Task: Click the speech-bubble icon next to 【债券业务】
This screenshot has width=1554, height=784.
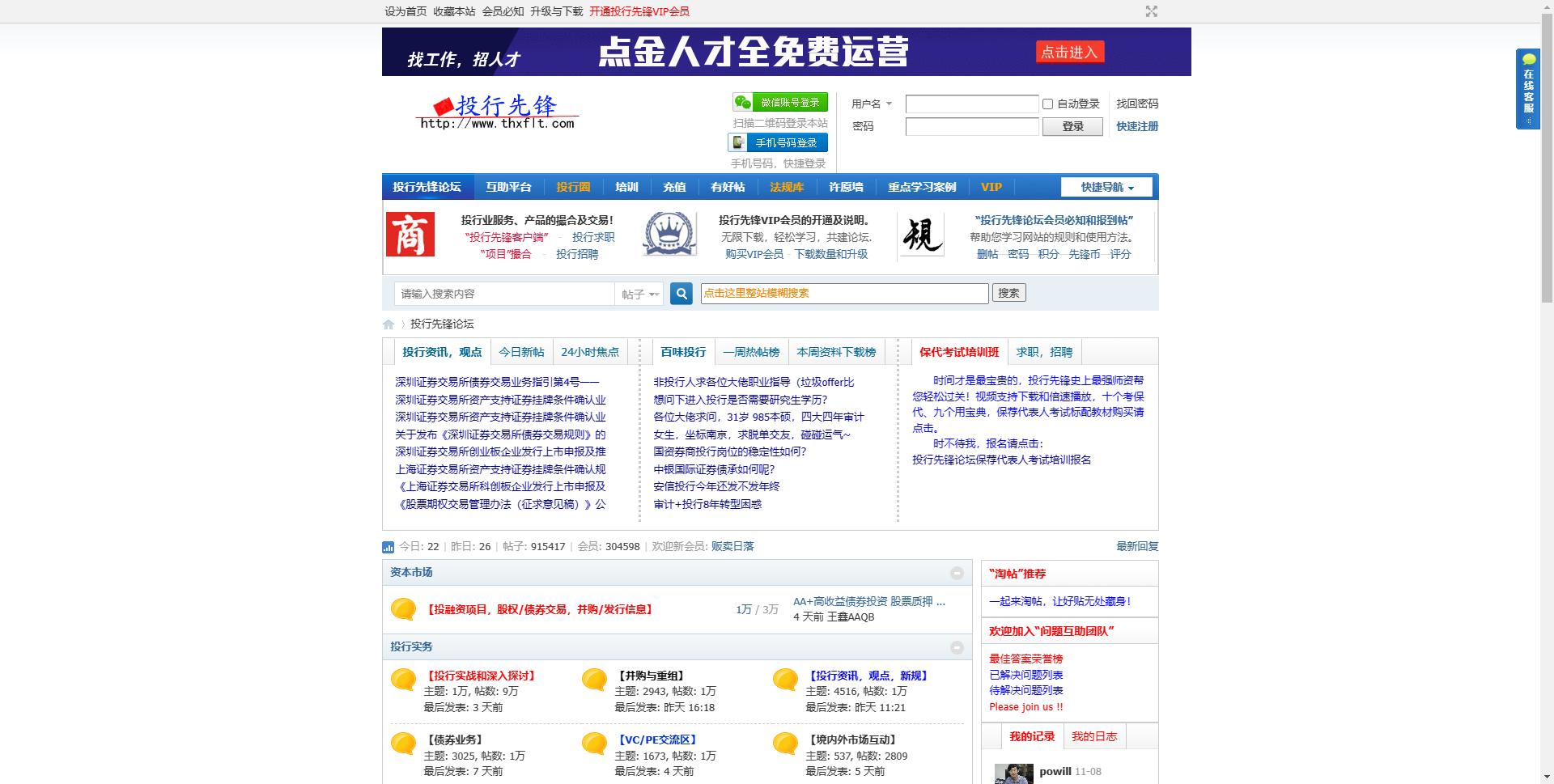Action: (x=402, y=744)
